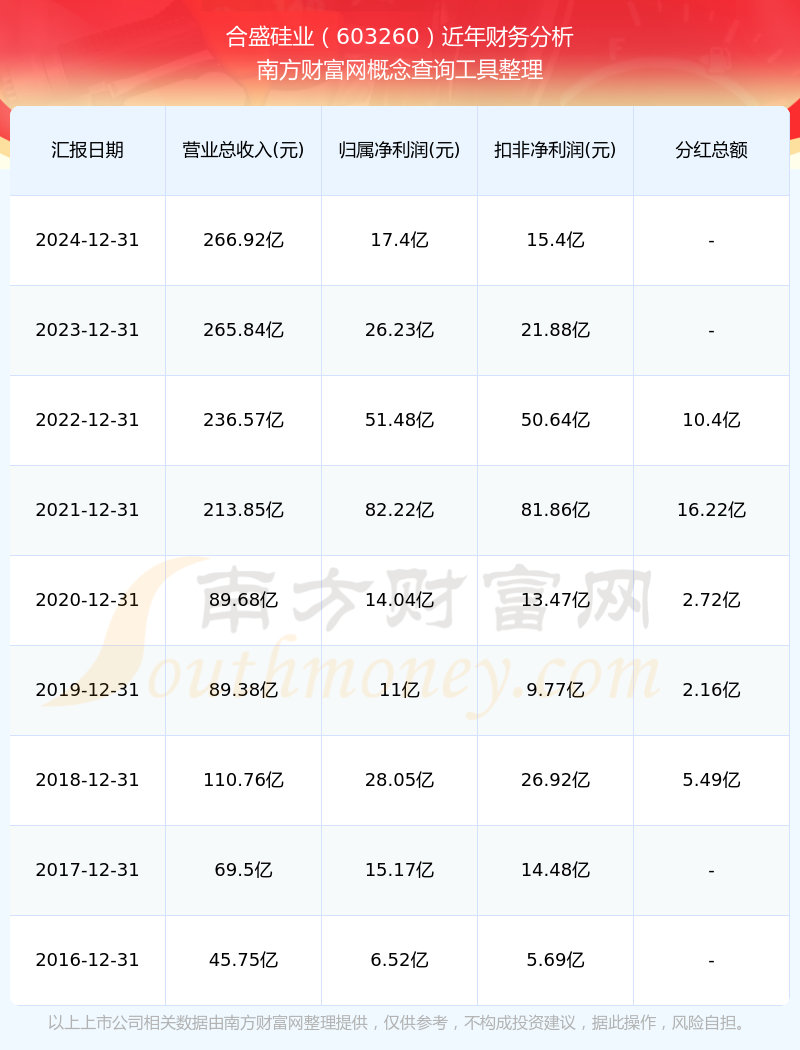This screenshot has width=800, height=1050.
Task: Select the 5.69亿 cell
Action: [x=556, y=960]
